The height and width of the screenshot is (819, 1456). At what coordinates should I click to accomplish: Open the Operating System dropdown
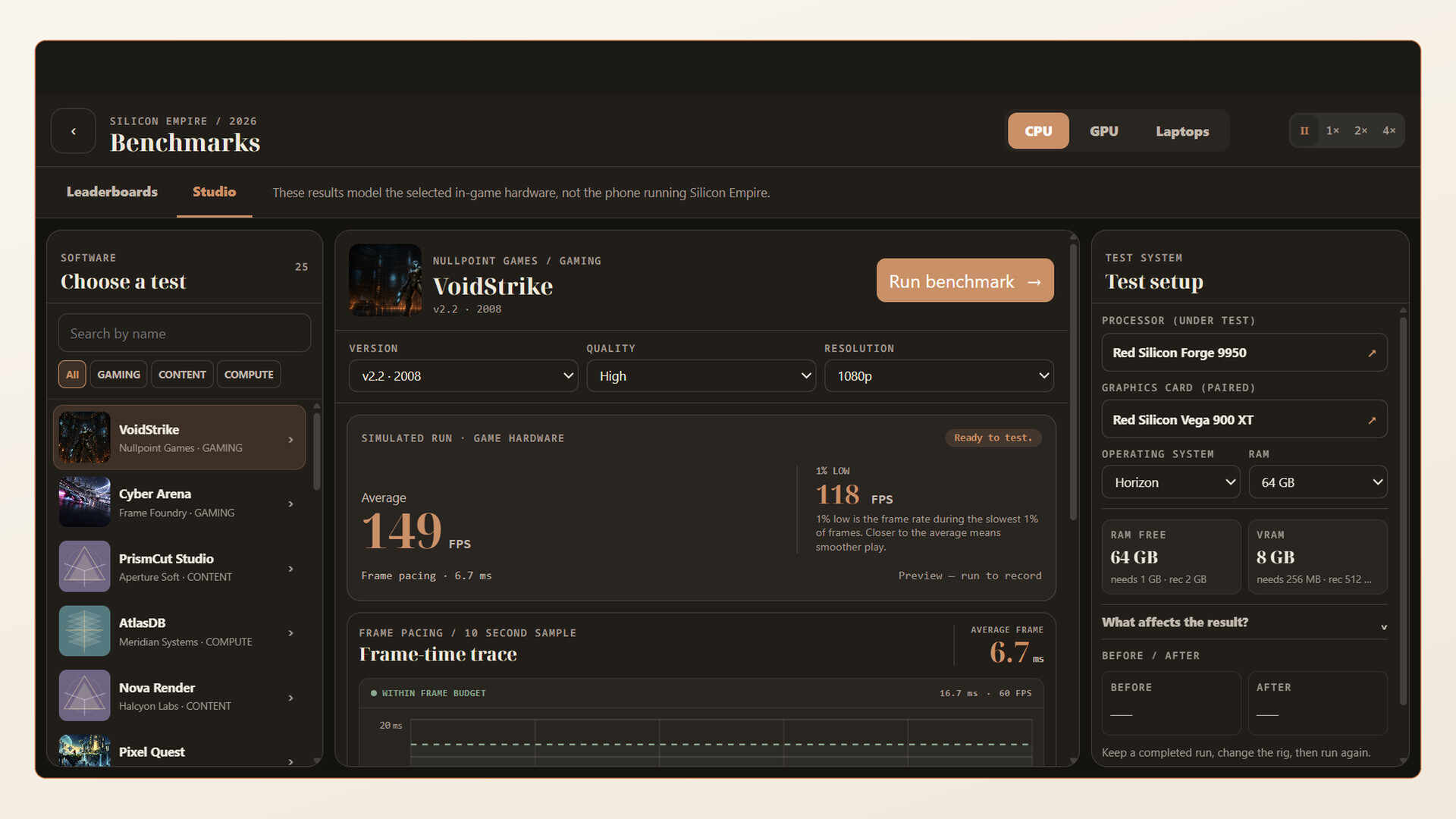[x=1171, y=482]
